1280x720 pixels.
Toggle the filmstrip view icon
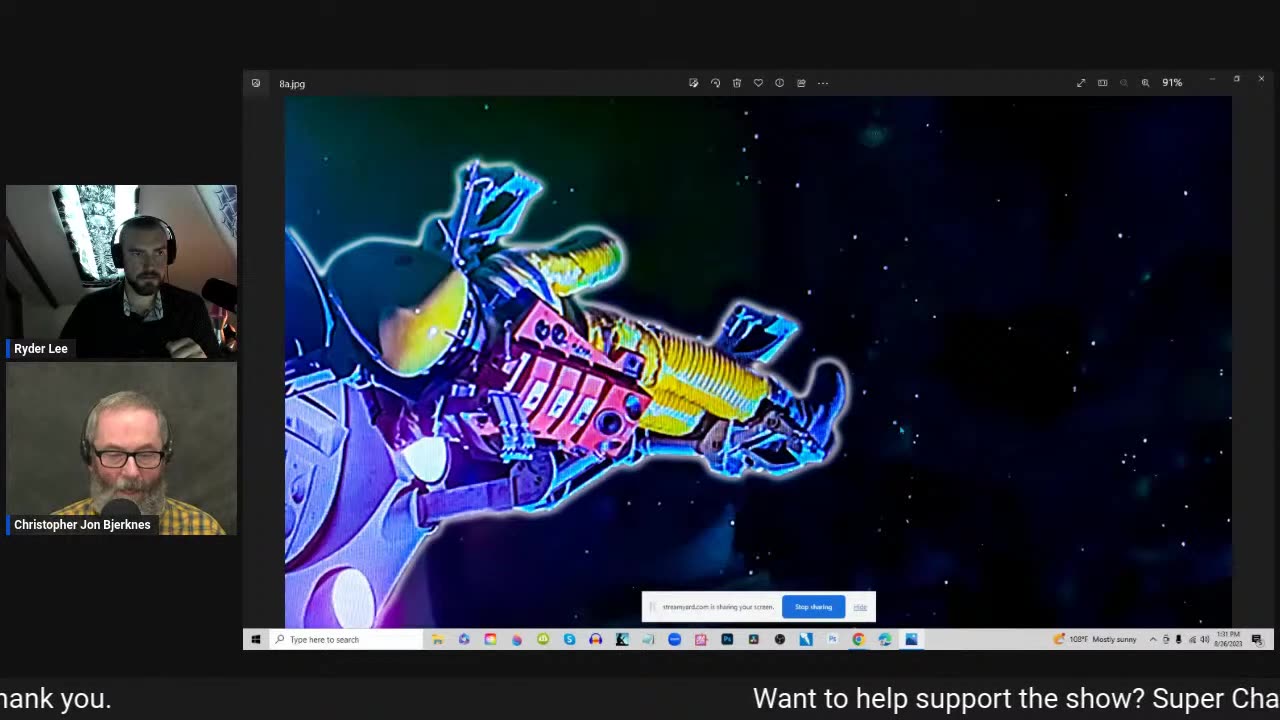click(x=1103, y=83)
